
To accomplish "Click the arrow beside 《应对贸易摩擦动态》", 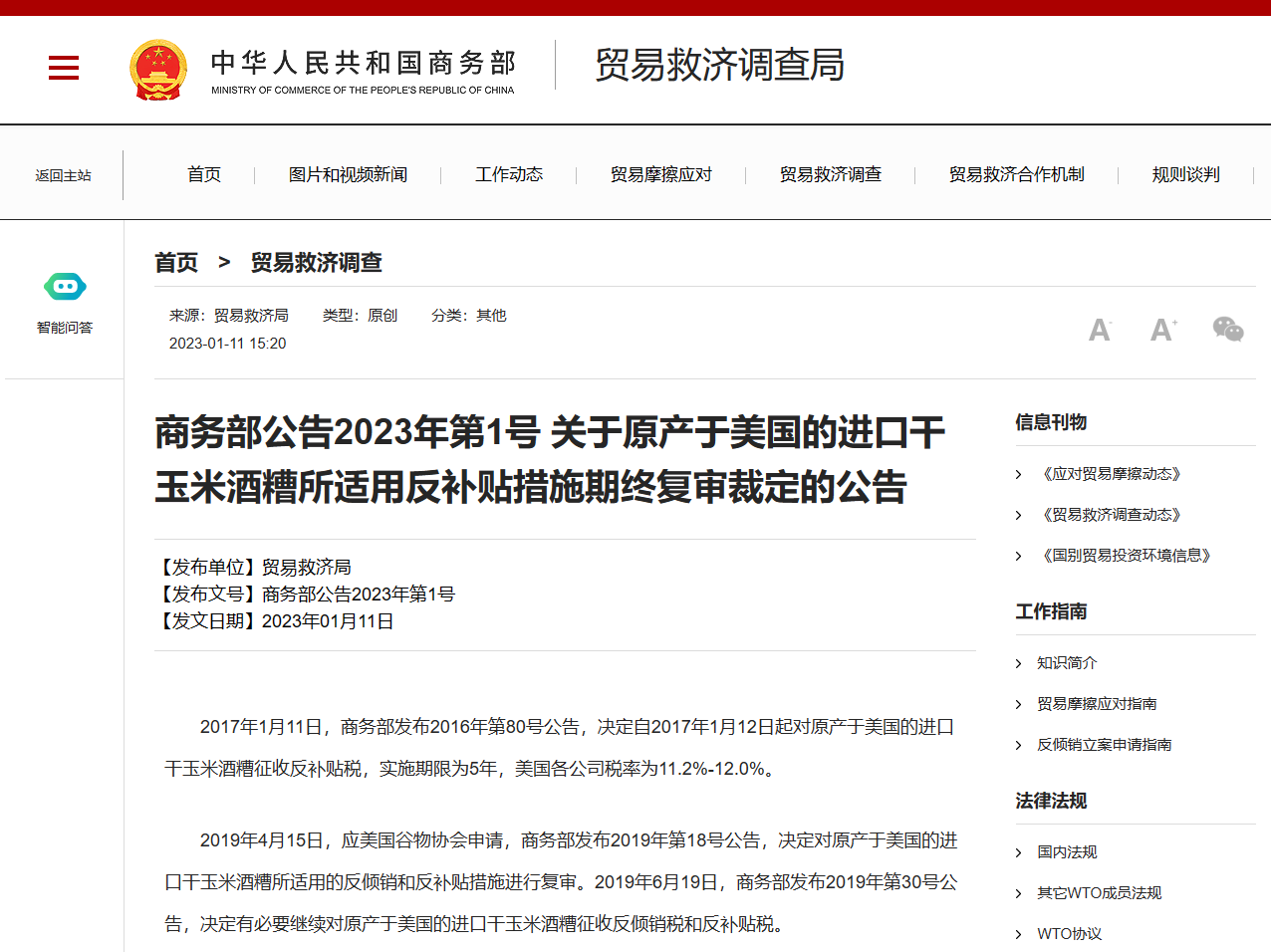I will (1018, 475).
